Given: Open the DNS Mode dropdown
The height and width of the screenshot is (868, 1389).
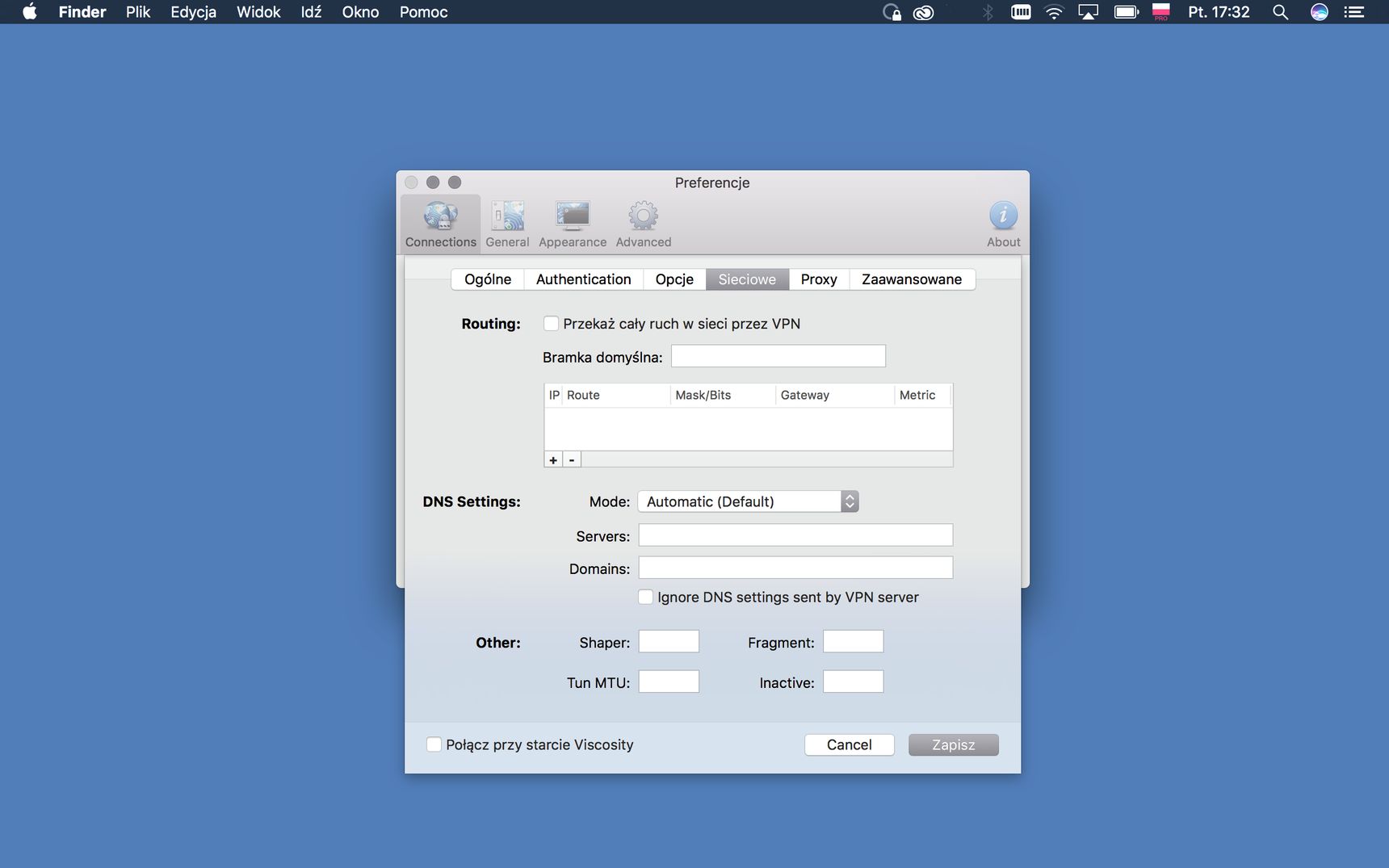Looking at the screenshot, I should [x=748, y=501].
